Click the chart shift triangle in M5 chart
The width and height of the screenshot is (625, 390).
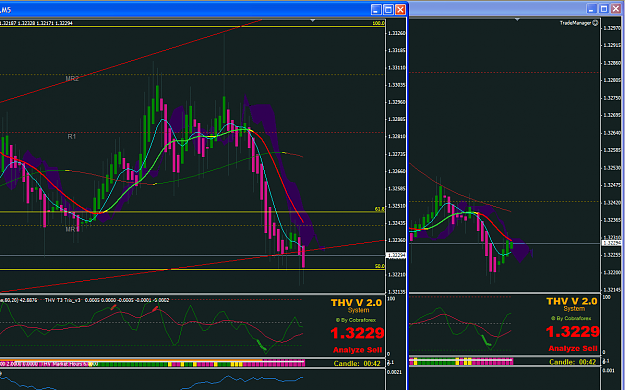(312, 20)
